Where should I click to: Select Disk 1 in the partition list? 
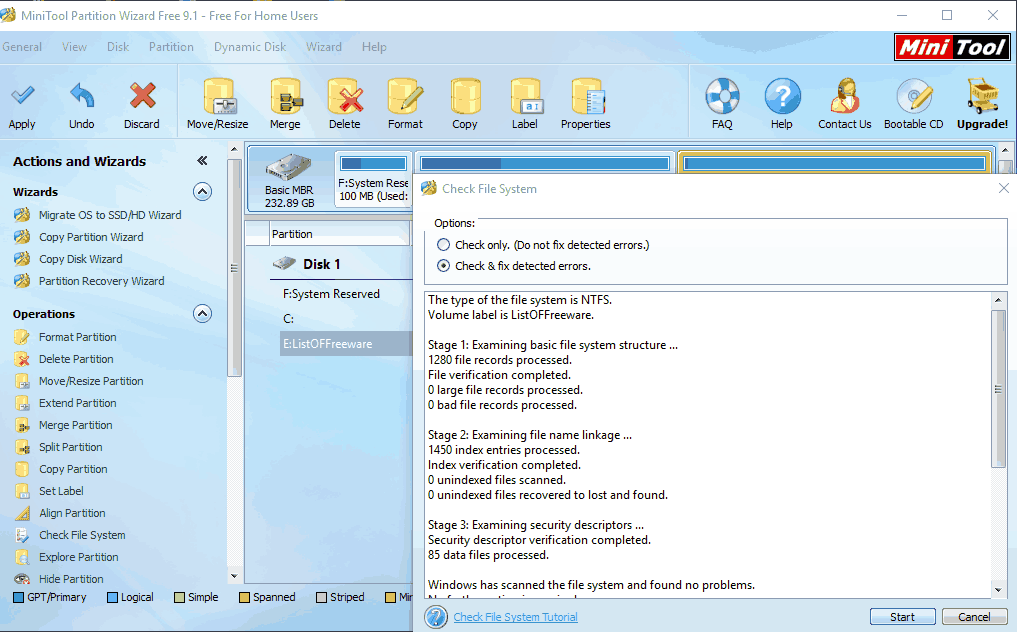[x=322, y=264]
